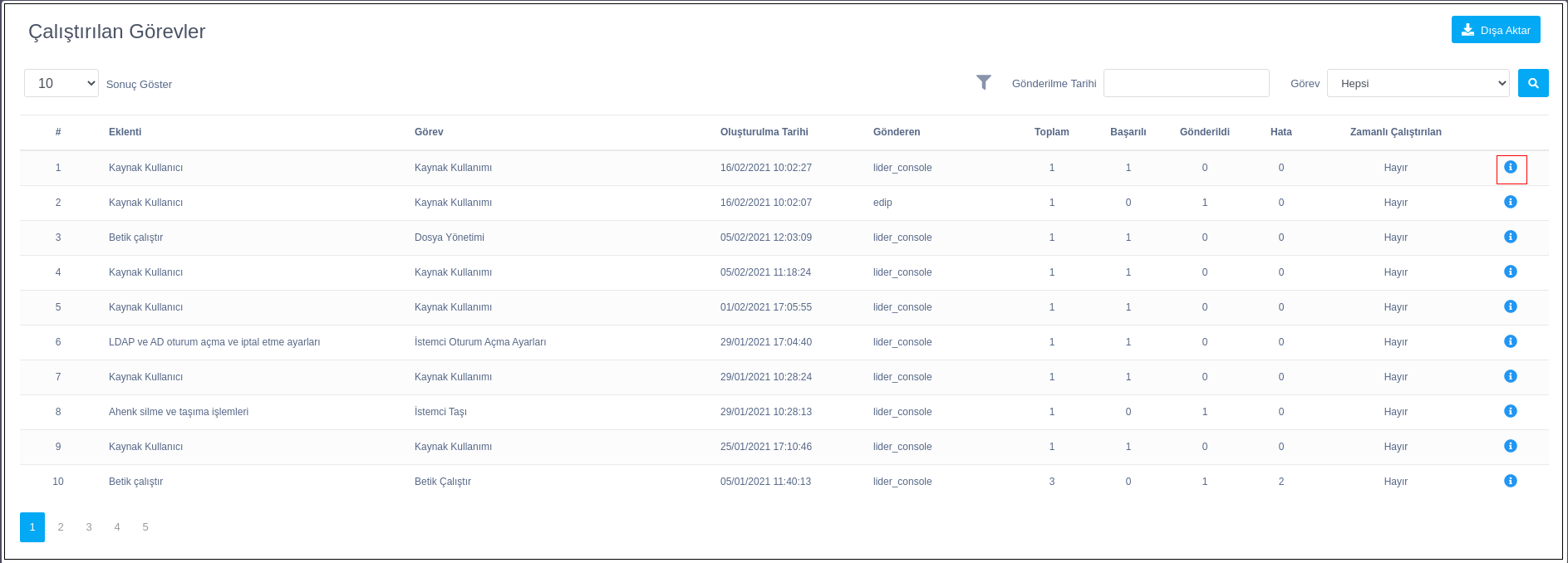Open info for İstemci Taşı task
Screen dimensions: 1568x563
coord(1510,412)
